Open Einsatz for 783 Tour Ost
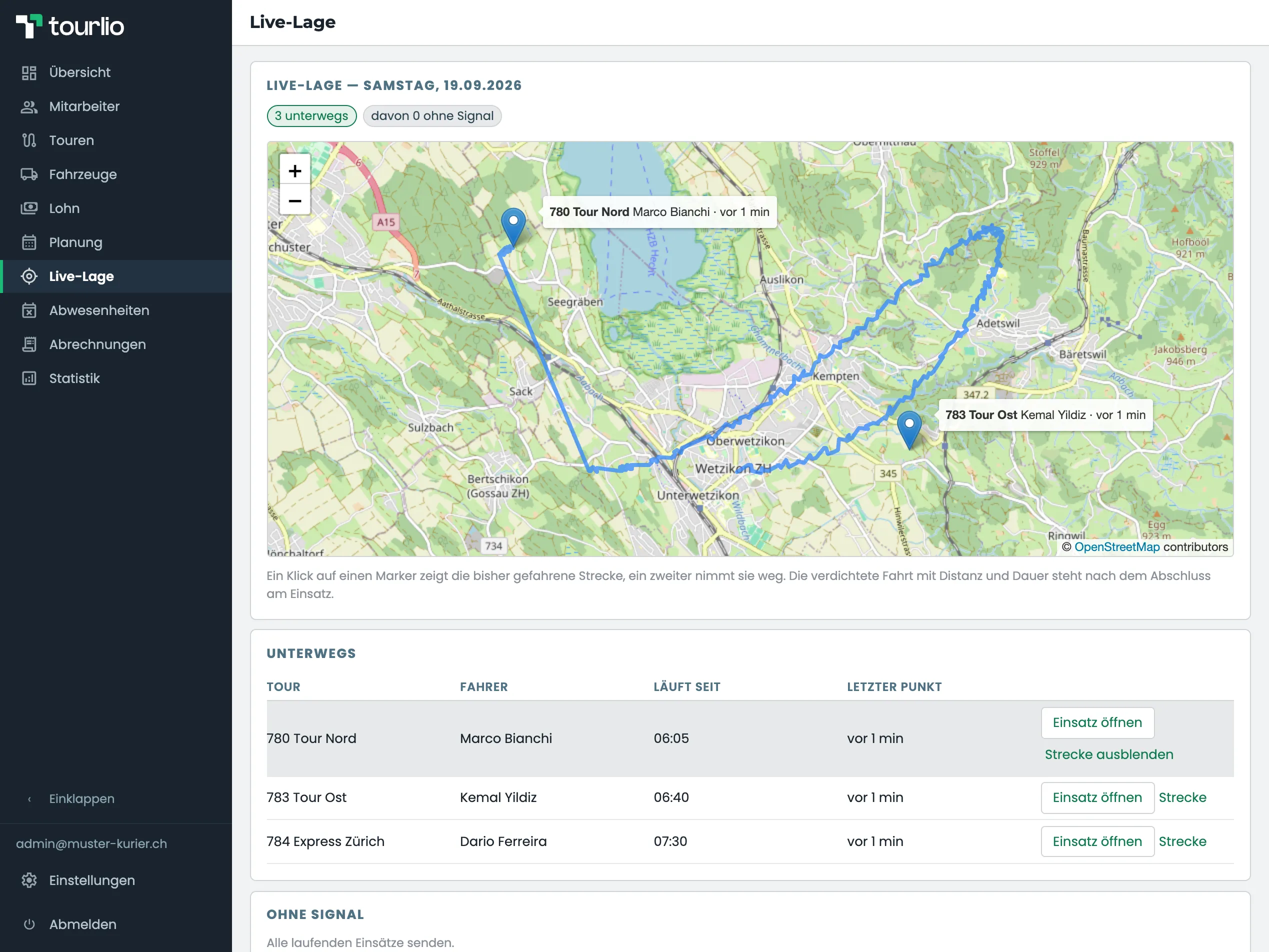This screenshot has width=1269, height=952. (x=1097, y=797)
